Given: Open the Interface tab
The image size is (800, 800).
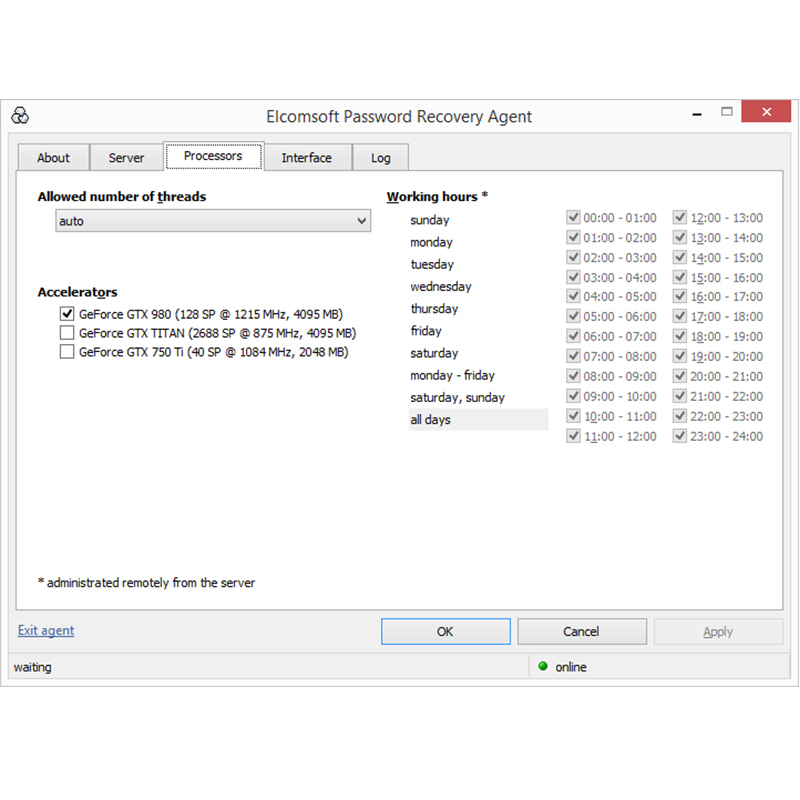Looking at the screenshot, I should pos(307,158).
